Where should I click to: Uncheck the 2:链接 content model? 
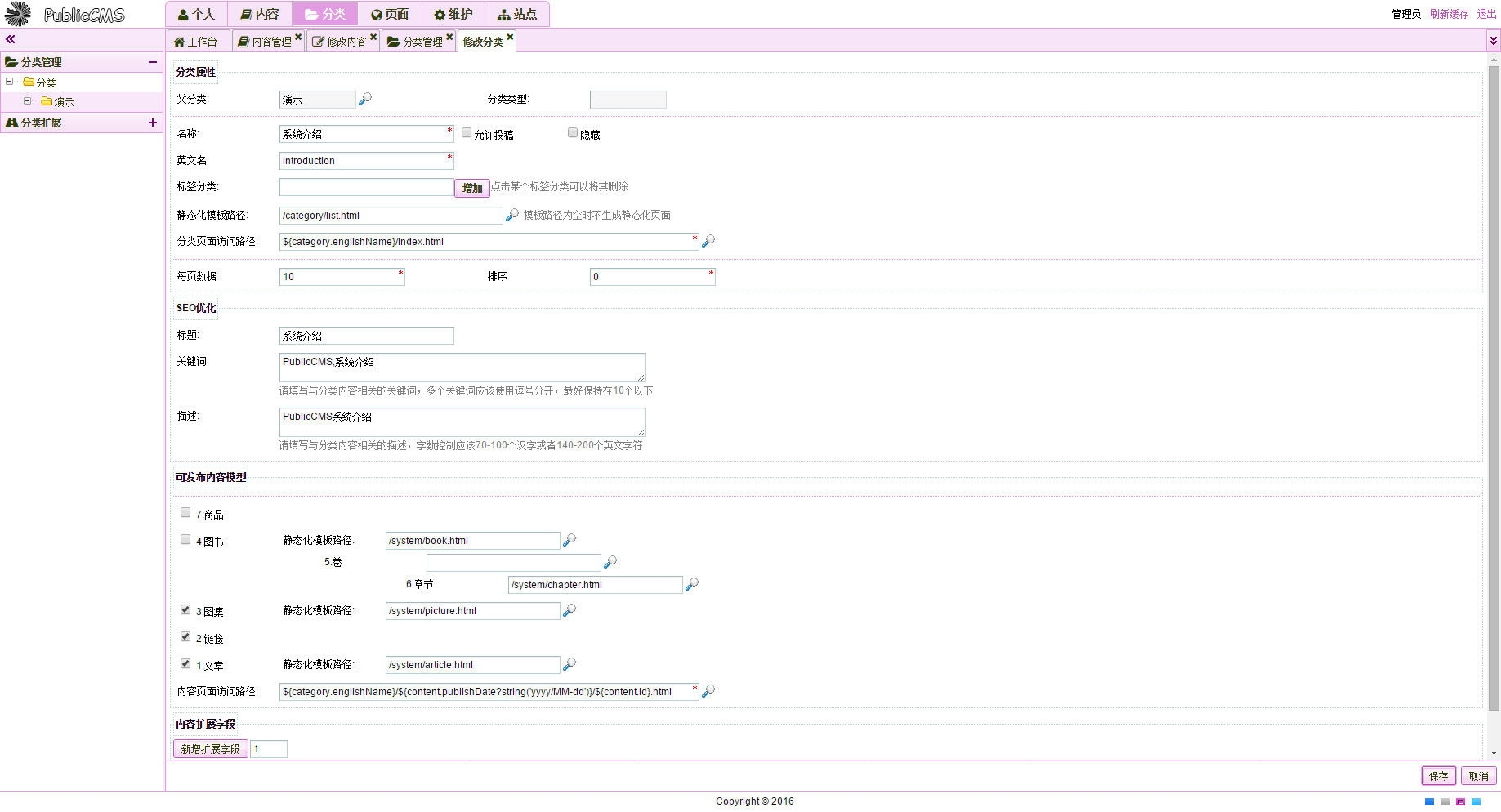click(x=185, y=636)
